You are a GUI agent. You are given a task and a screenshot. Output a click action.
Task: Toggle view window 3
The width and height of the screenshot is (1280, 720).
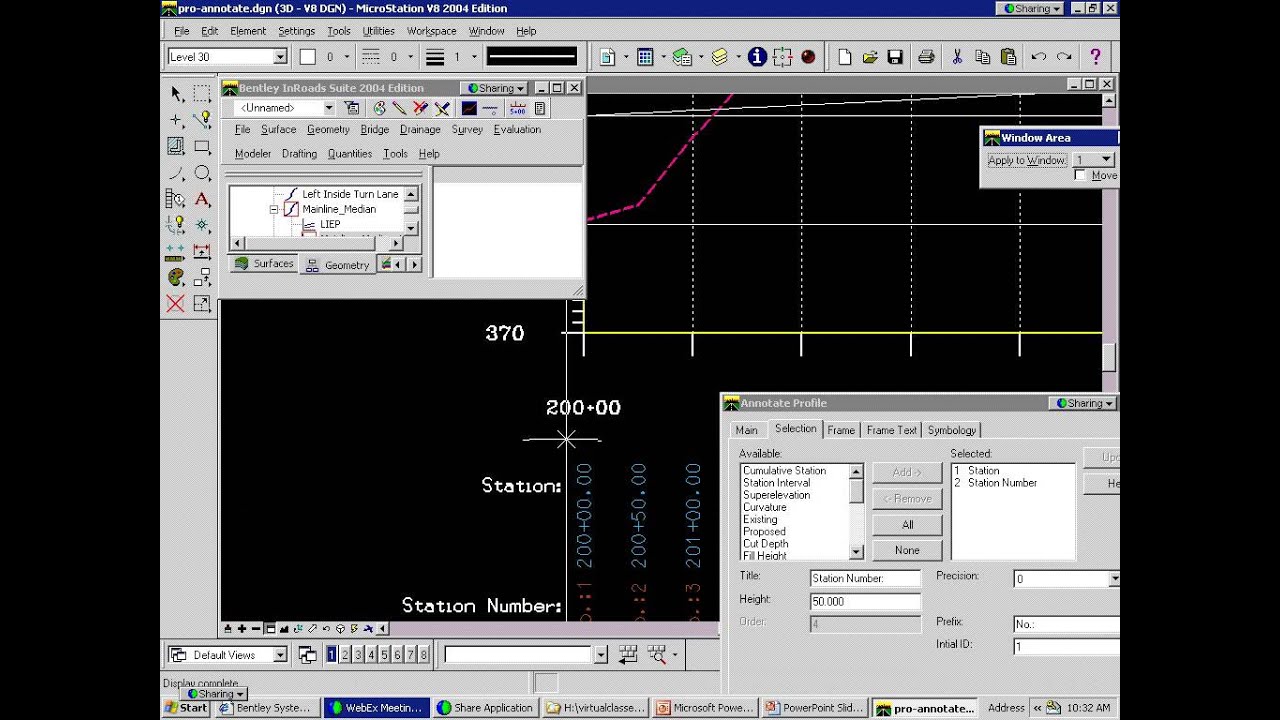(x=357, y=655)
